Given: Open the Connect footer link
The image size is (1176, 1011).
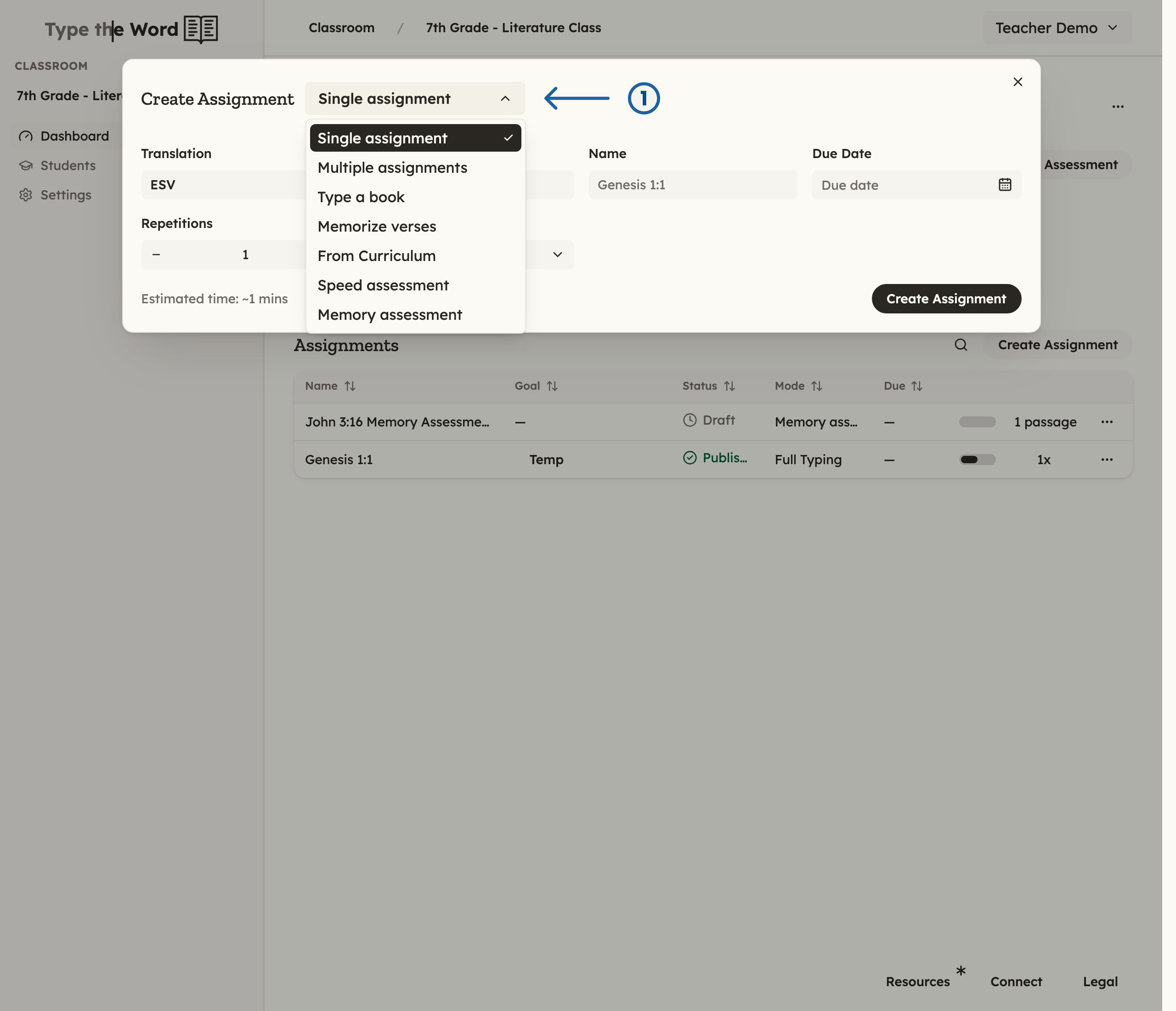Looking at the screenshot, I should 1016,982.
